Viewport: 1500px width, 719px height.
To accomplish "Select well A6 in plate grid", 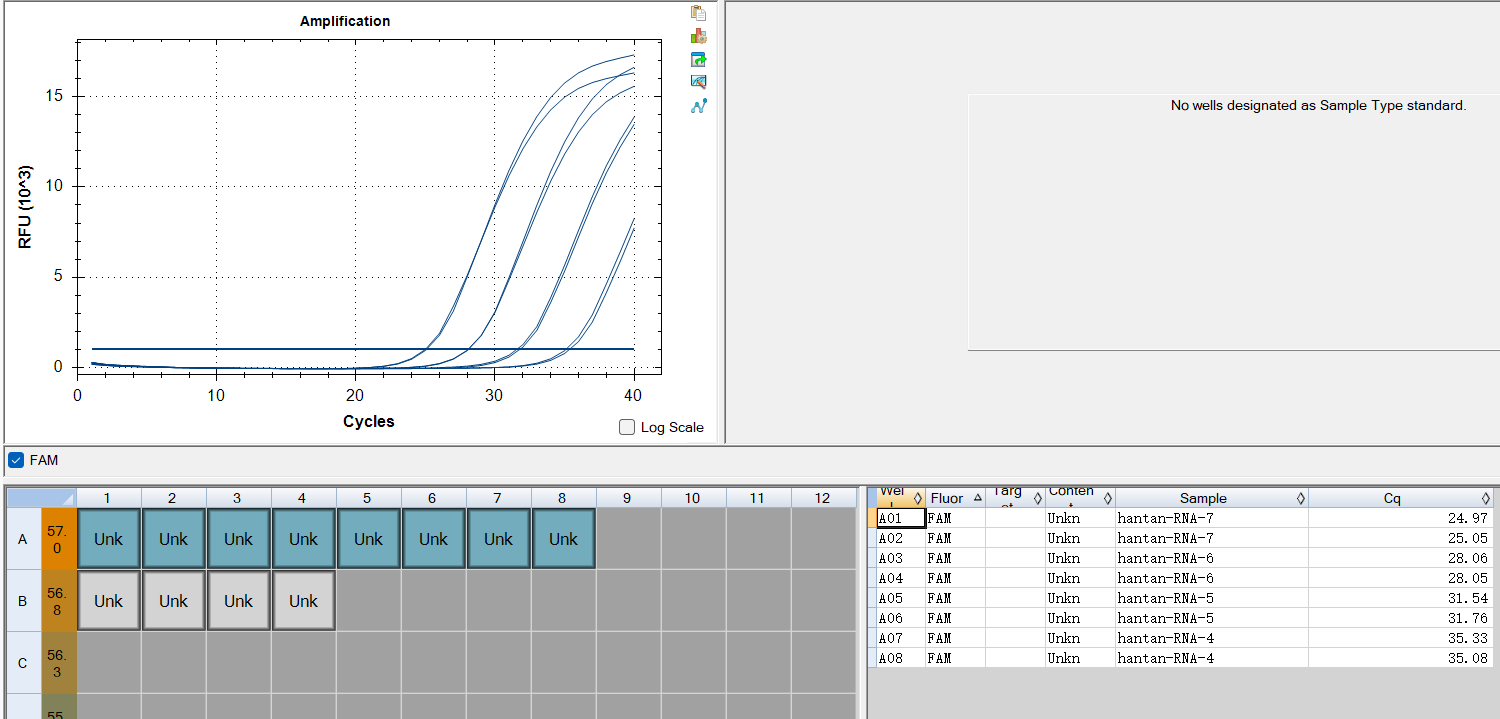I will tap(433, 539).
